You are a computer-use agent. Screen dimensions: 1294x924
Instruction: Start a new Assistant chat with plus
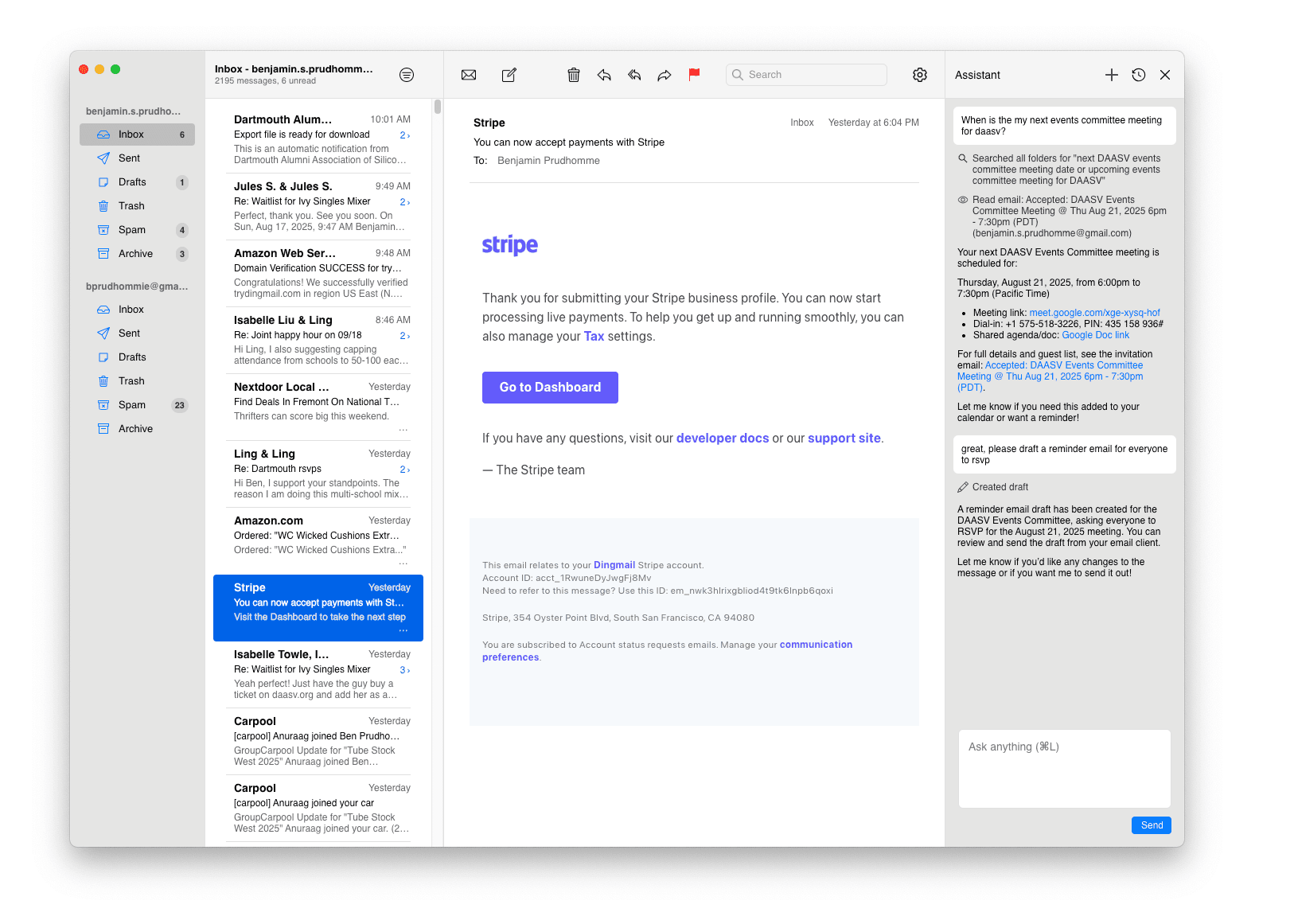pyautogui.click(x=1112, y=75)
